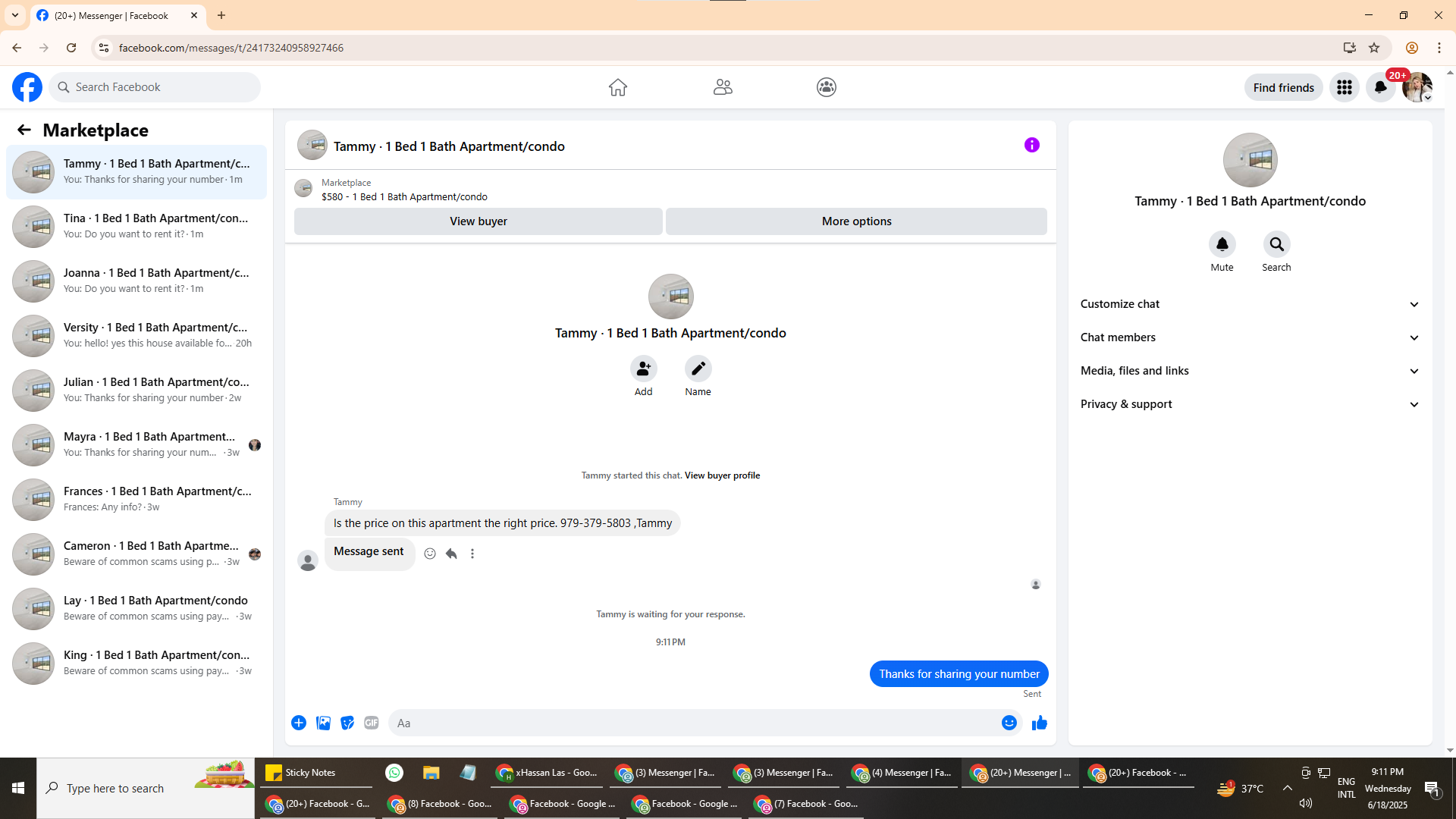Open Tammy's large profile thumbnail in side panel

pyautogui.click(x=1250, y=160)
